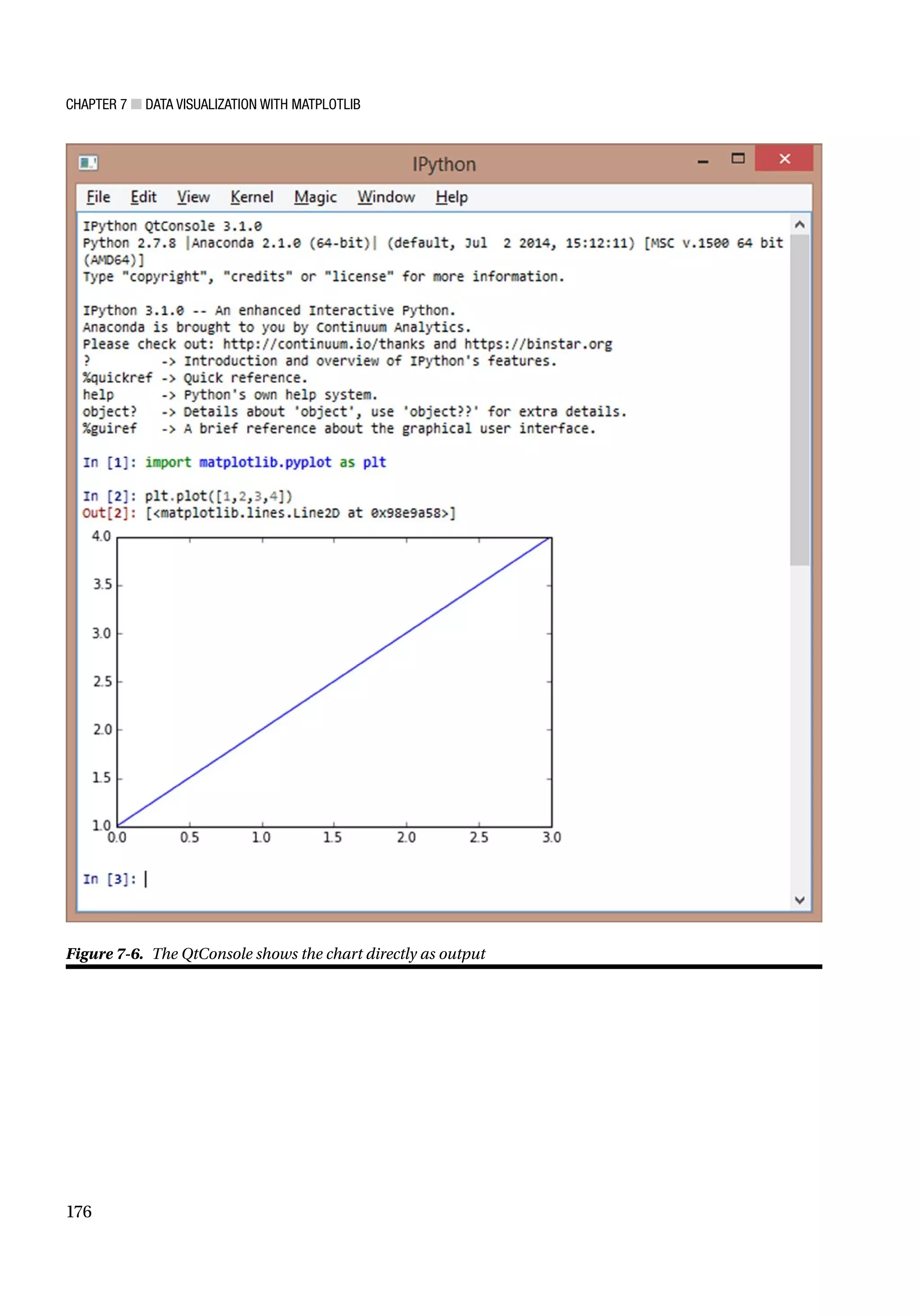Click 'Anaconda is brought to you' line
This screenshot has height=1316, width=921.
point(277,327)
